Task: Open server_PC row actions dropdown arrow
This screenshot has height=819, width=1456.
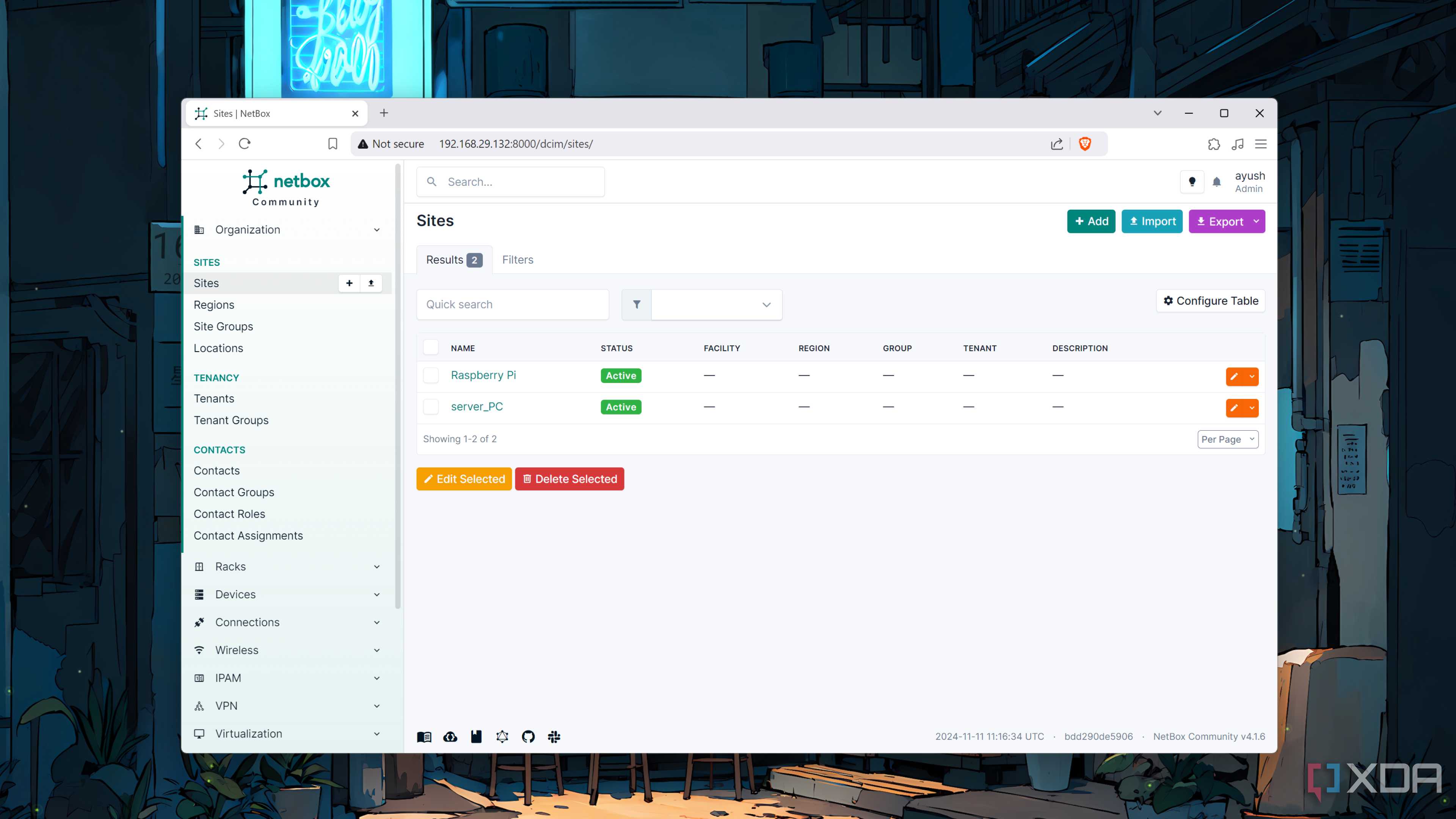Action: [x=1251, y=408]
